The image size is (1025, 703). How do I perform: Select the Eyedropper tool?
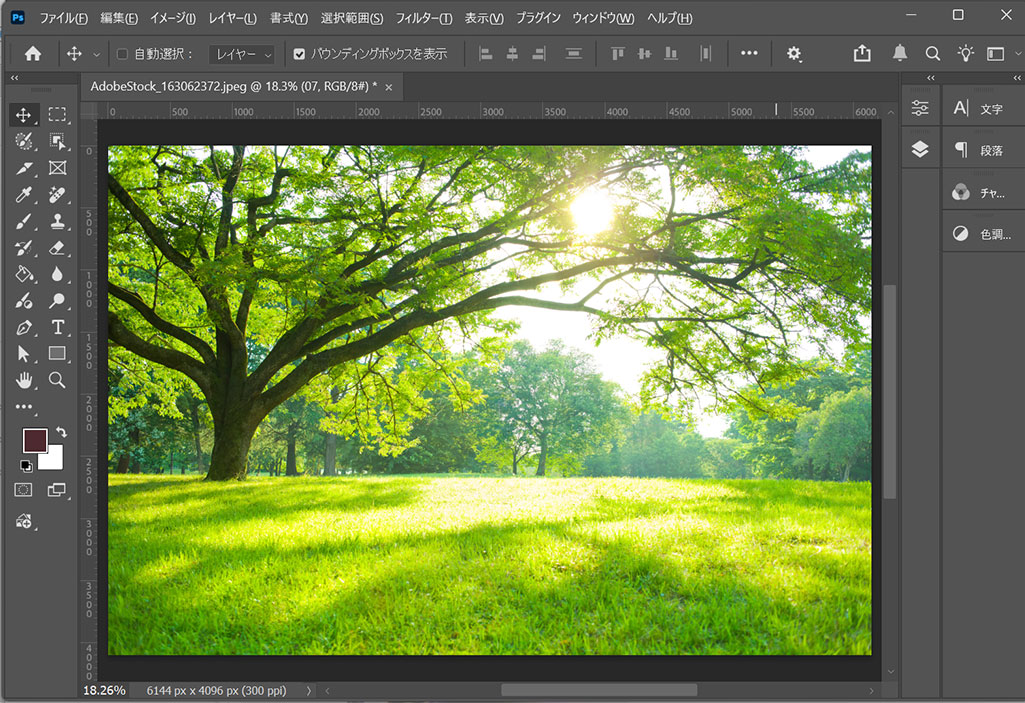(x=24, y=194)
